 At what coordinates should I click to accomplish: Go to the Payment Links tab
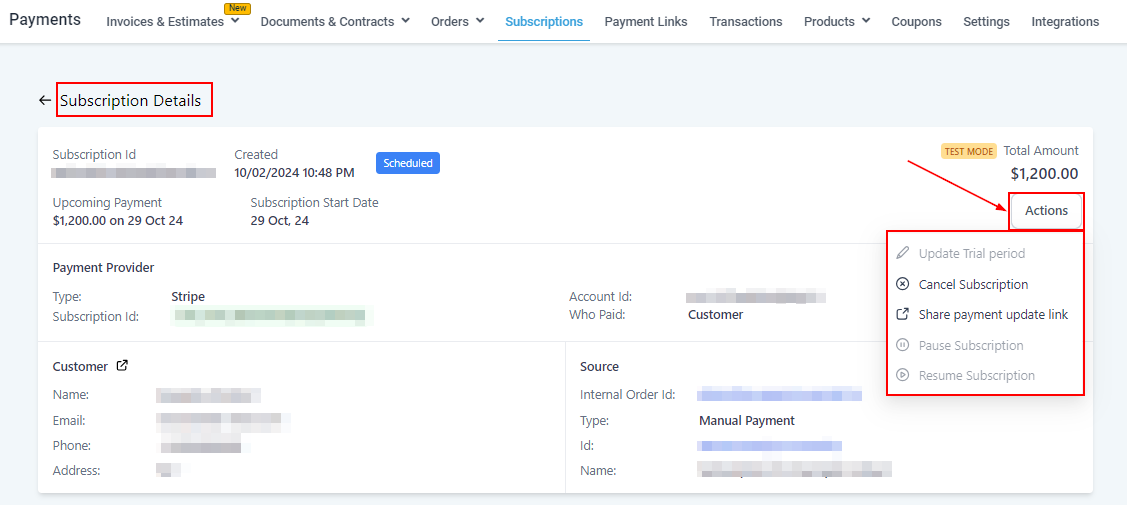click(x=646, y=21)
